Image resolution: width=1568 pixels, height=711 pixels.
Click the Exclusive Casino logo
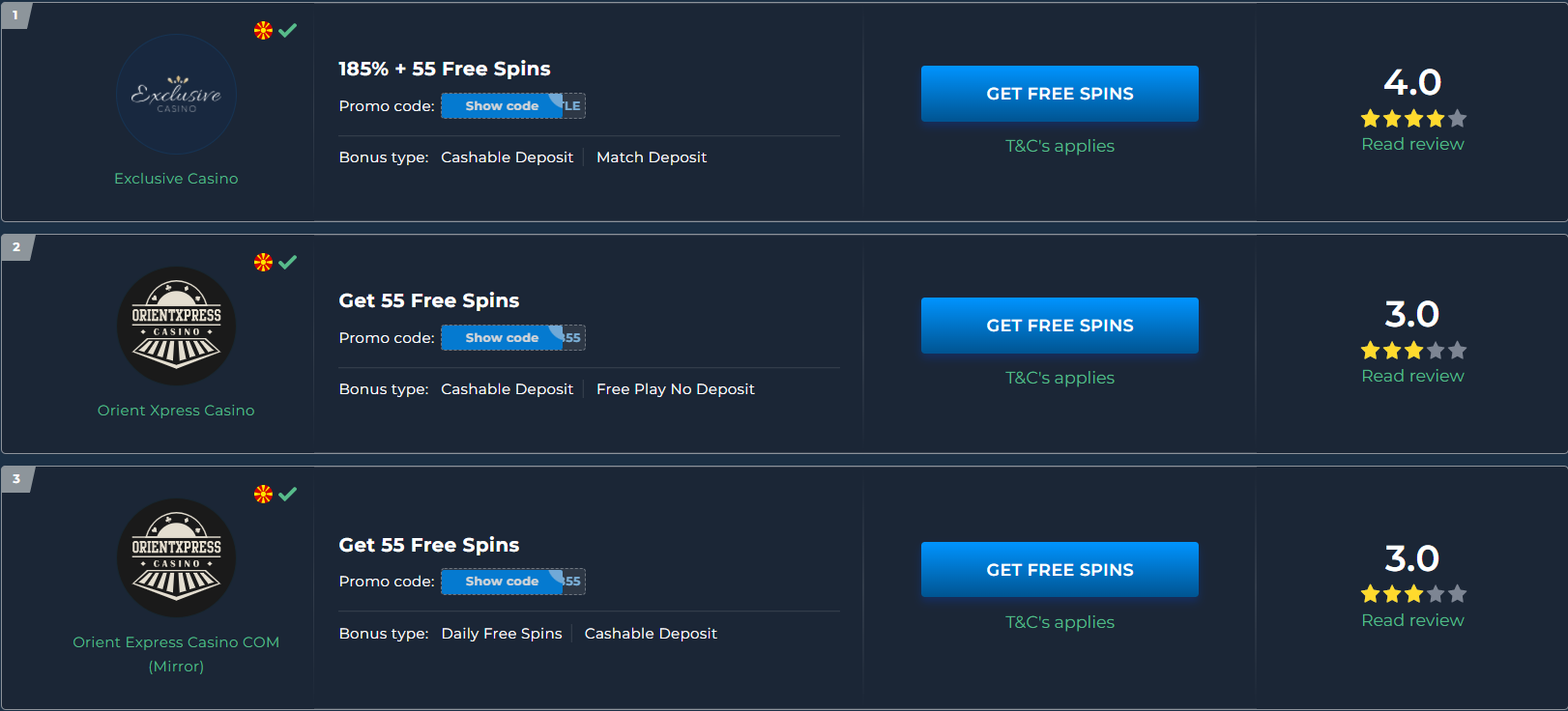176,95
